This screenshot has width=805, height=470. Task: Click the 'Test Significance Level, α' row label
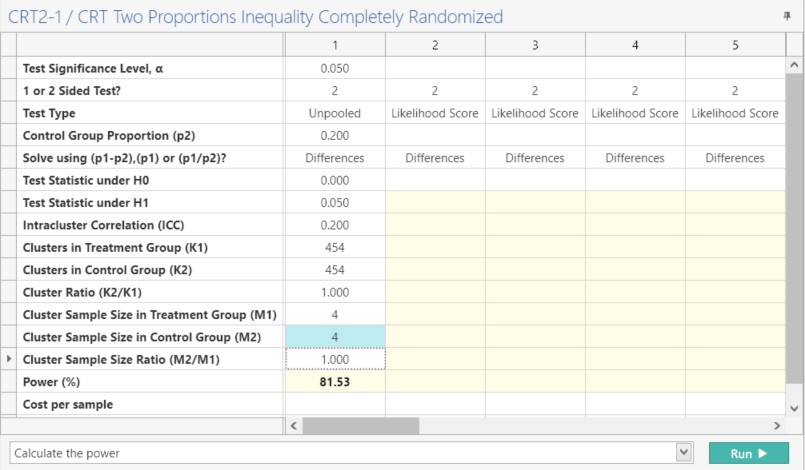tap(93, 68)
